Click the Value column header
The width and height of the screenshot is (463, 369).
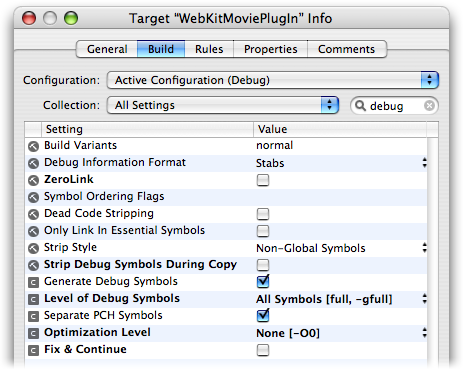point(340,129)
